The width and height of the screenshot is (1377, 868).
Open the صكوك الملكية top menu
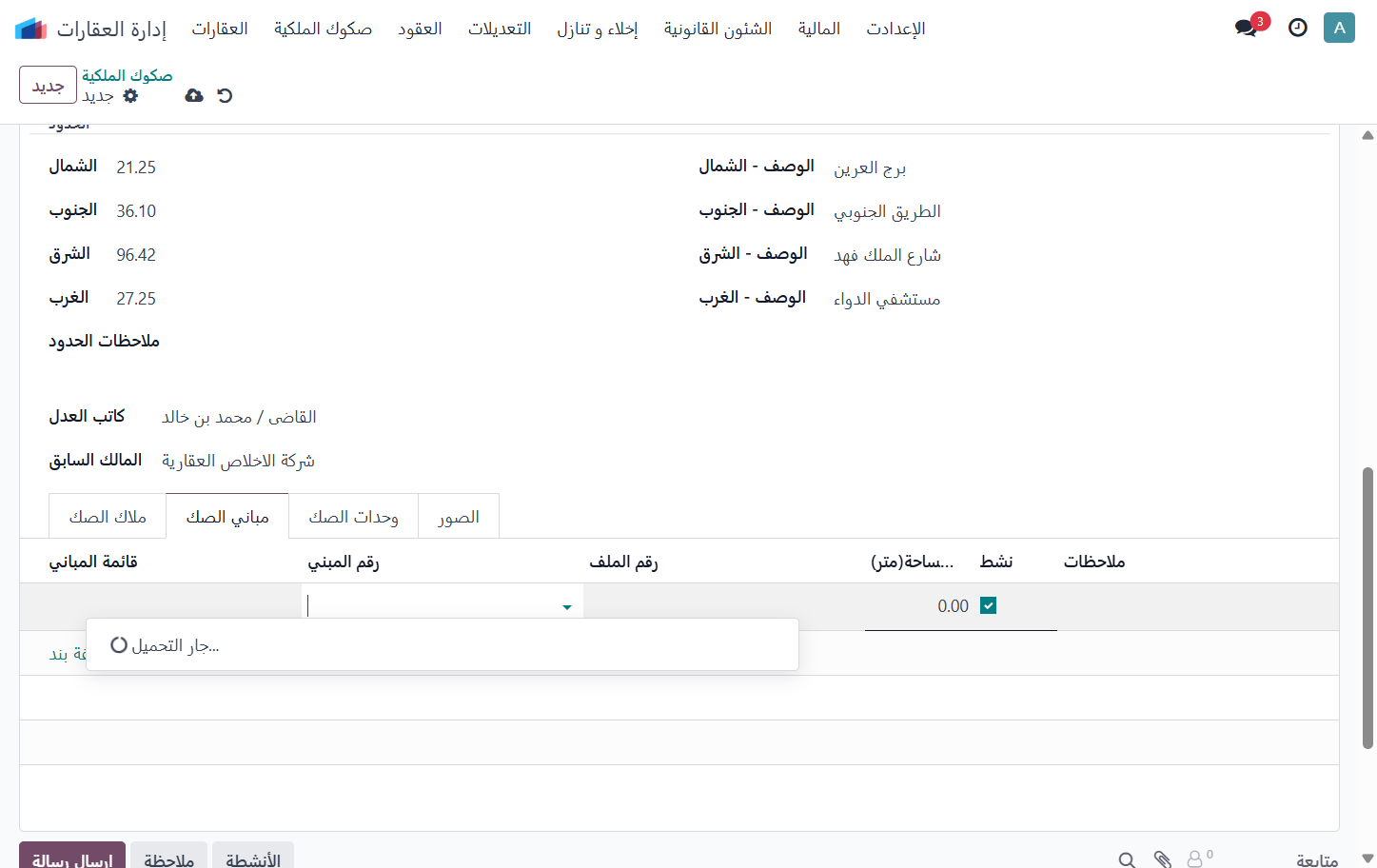(x=323, y=29)
